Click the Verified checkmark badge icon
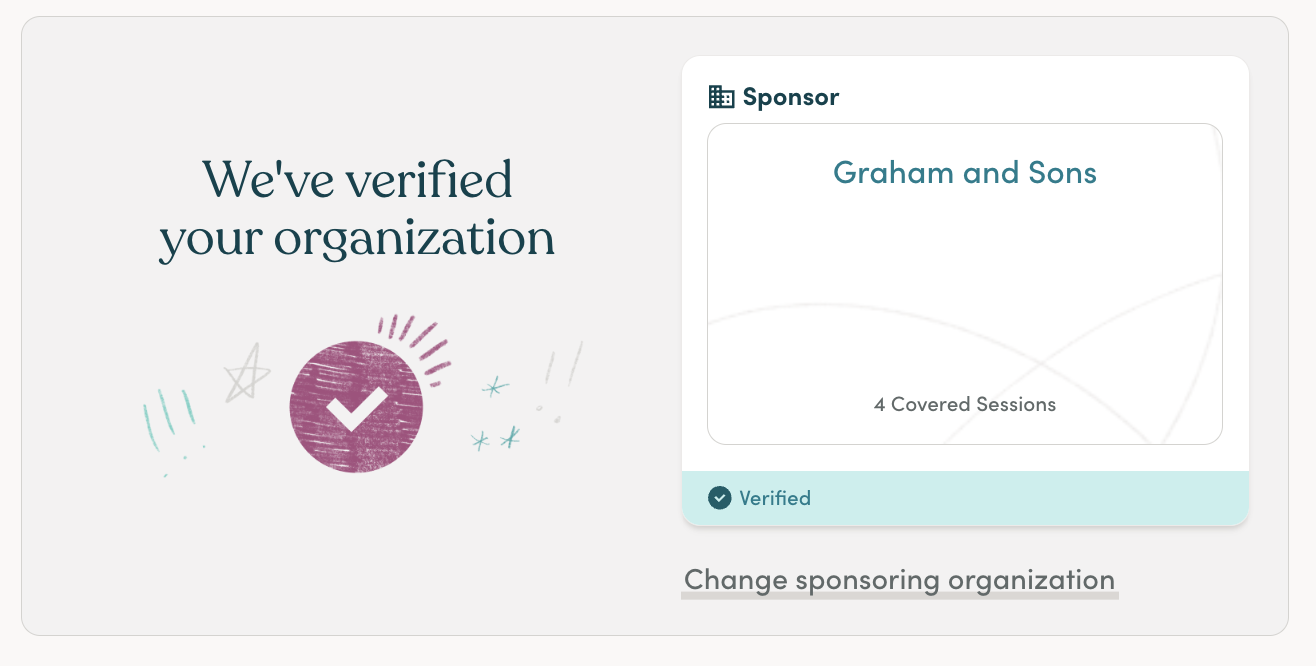The width and height of the screenshot is (1316, 666). (x=720, y=498)
